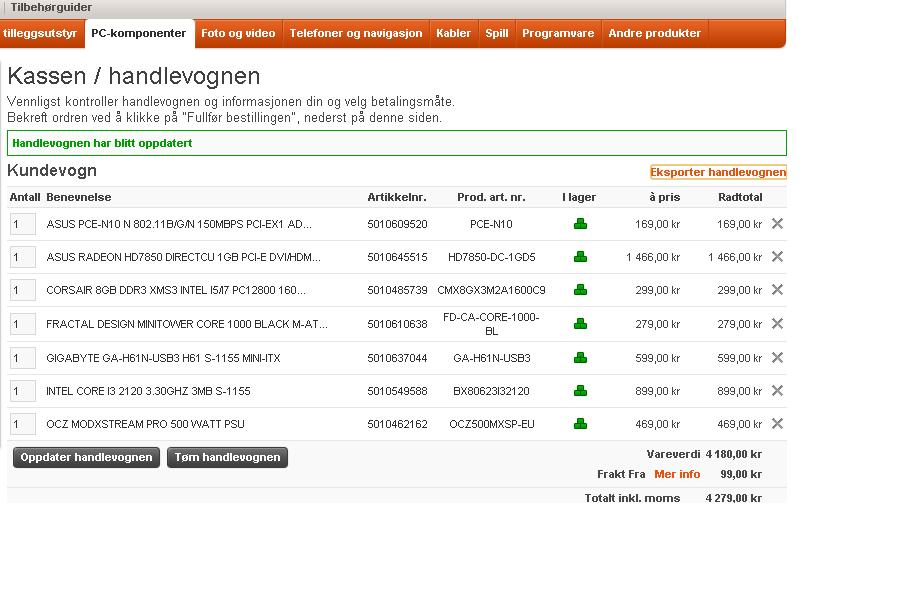Viewport: 924px width, 591px height.
Task: Open GIGABYTE GA-H61N-USB3 product name
Action: click(x=163, y=358)
